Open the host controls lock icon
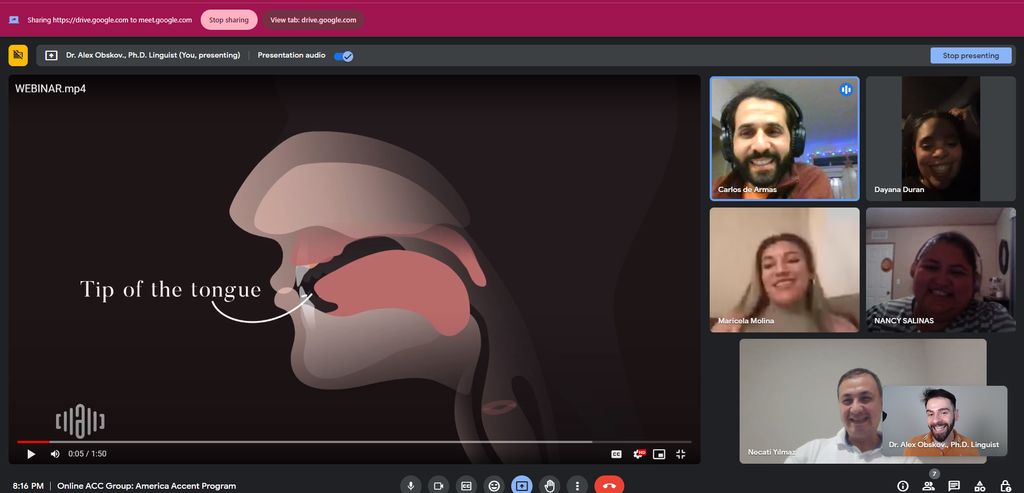1024x493 pixels. point(1005,486)
